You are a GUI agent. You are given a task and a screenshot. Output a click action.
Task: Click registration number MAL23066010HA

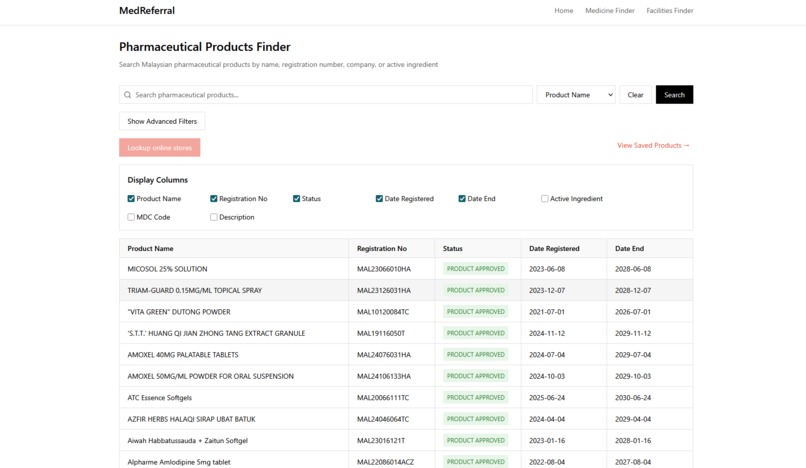coord(384,269)
